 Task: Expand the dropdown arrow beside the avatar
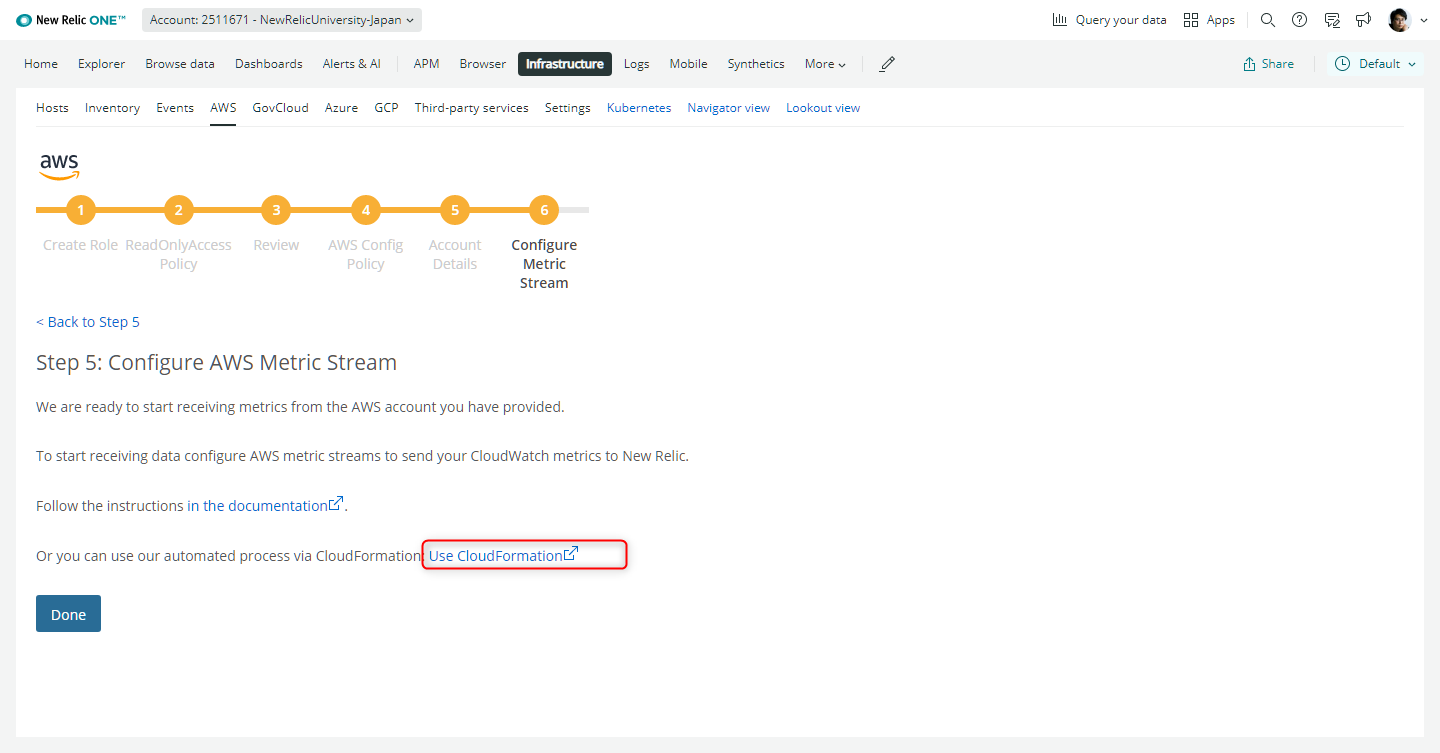(1424, 21)
